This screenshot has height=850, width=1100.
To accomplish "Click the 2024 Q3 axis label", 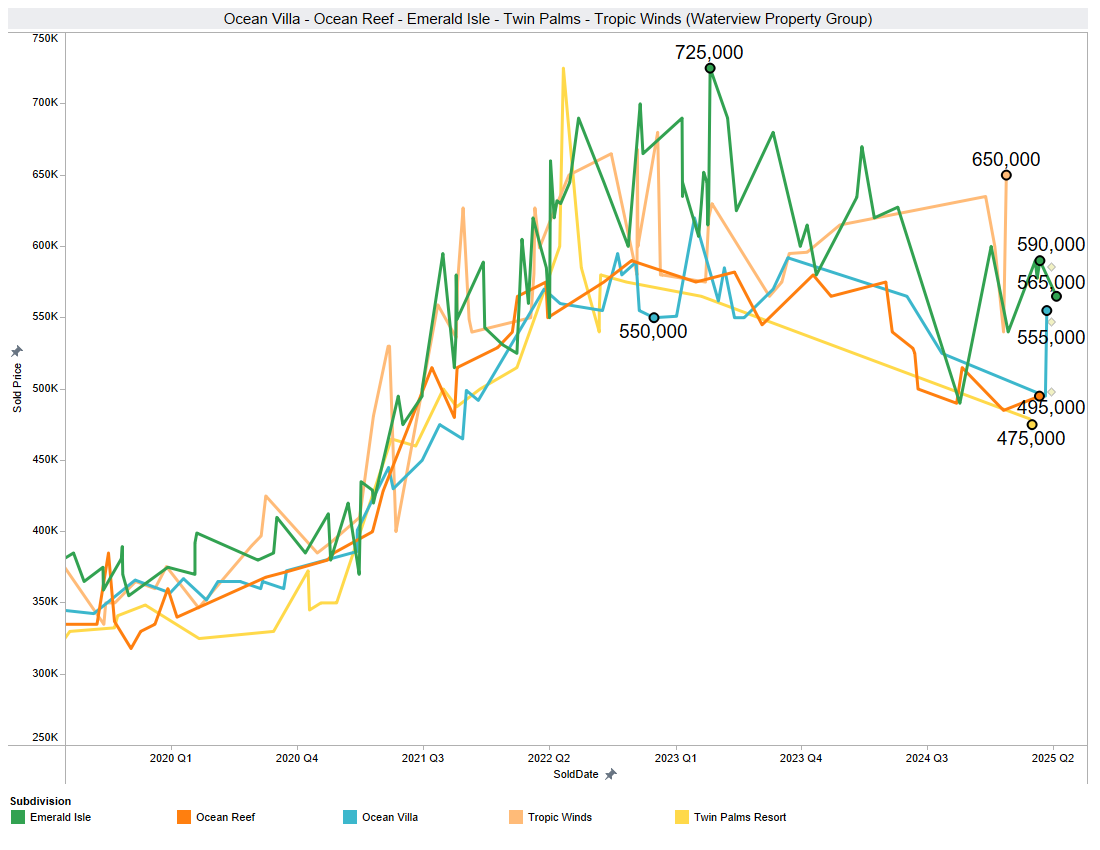I will (x=927, y=758).
